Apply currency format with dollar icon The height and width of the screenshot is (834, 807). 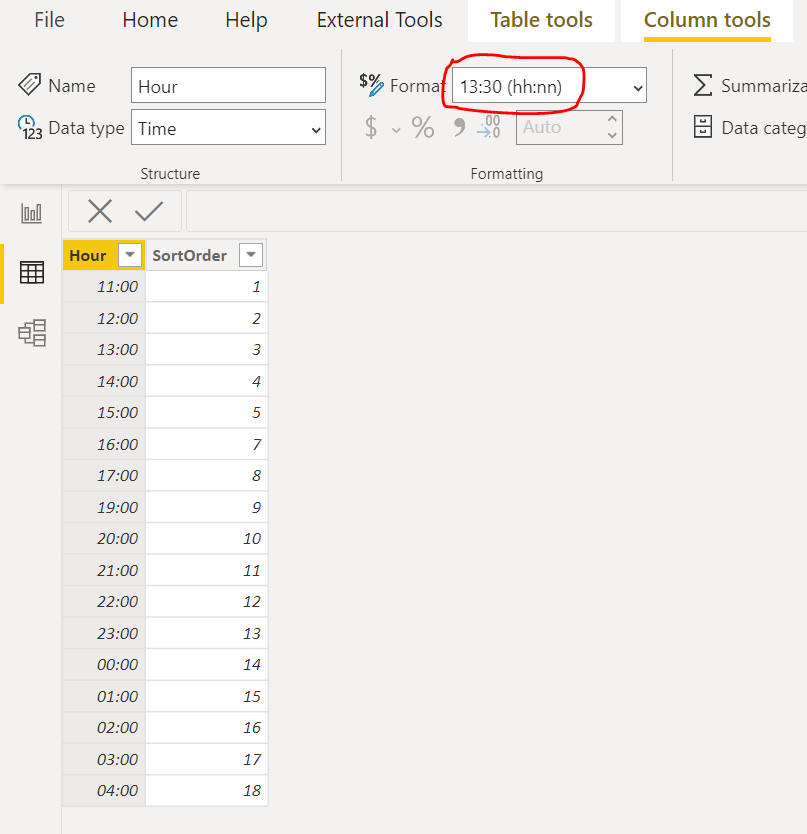coord(371,127)
